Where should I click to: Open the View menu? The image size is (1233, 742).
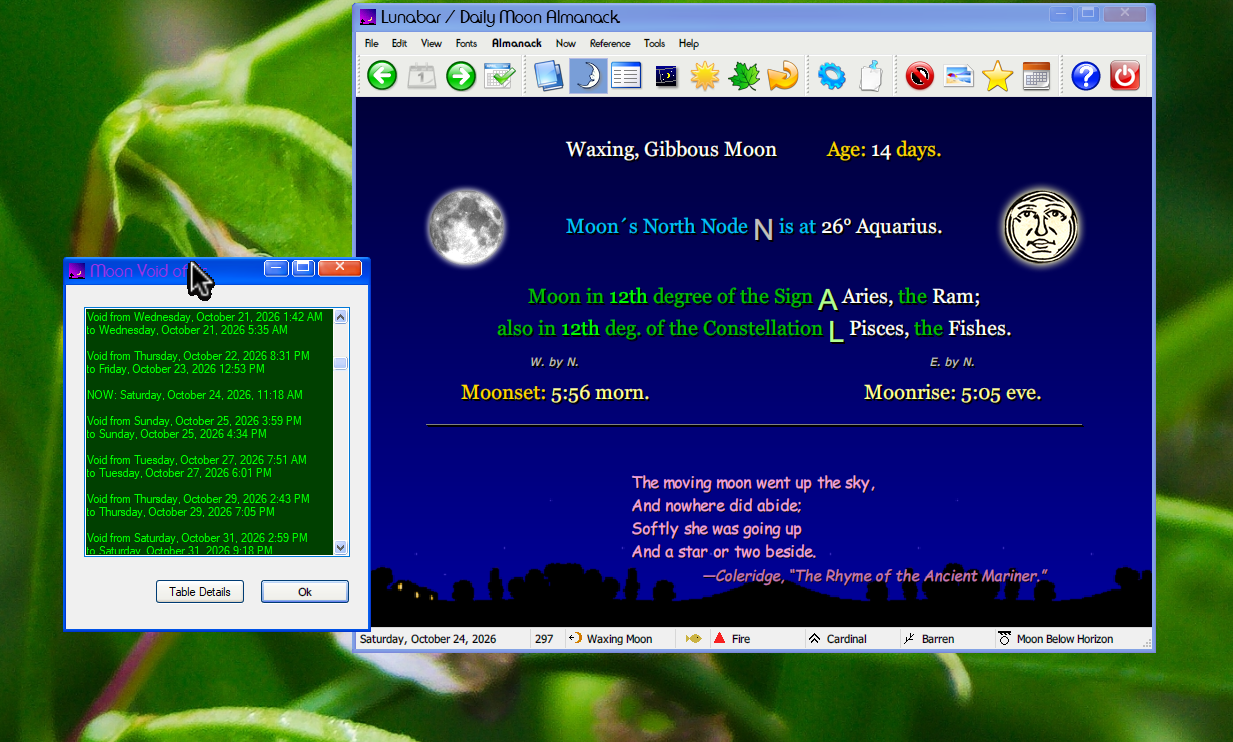click(x=431, y=44)
